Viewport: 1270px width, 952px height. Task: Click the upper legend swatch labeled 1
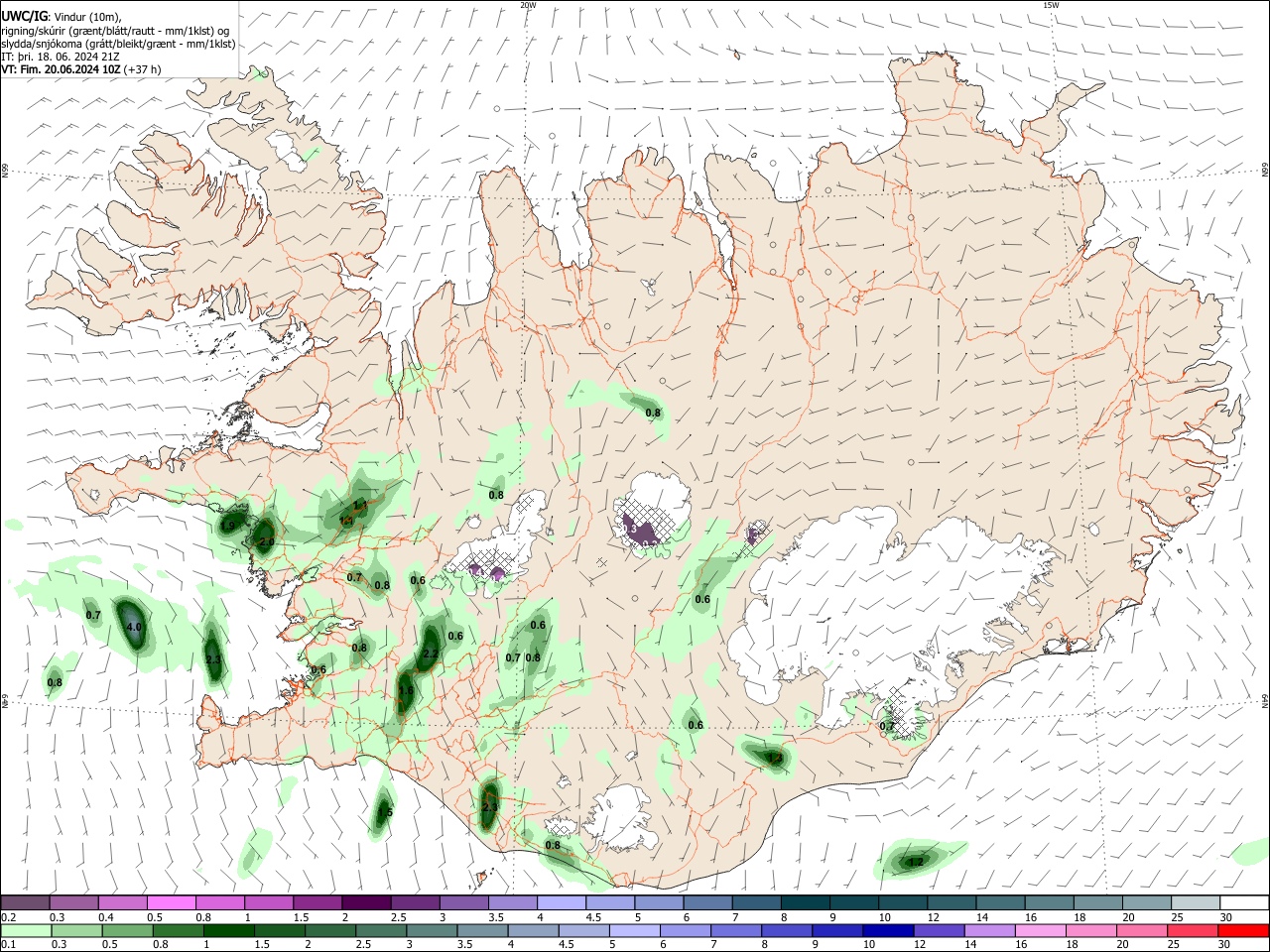coord(268,903)
